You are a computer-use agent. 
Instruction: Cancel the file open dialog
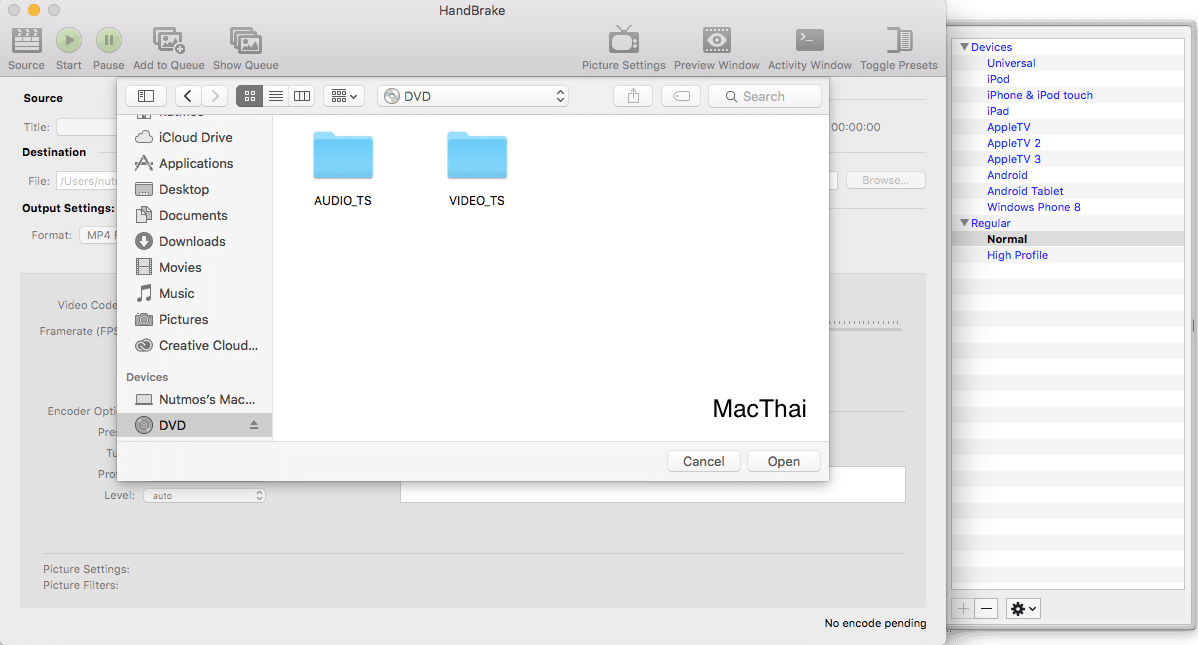tap(703, 461)
